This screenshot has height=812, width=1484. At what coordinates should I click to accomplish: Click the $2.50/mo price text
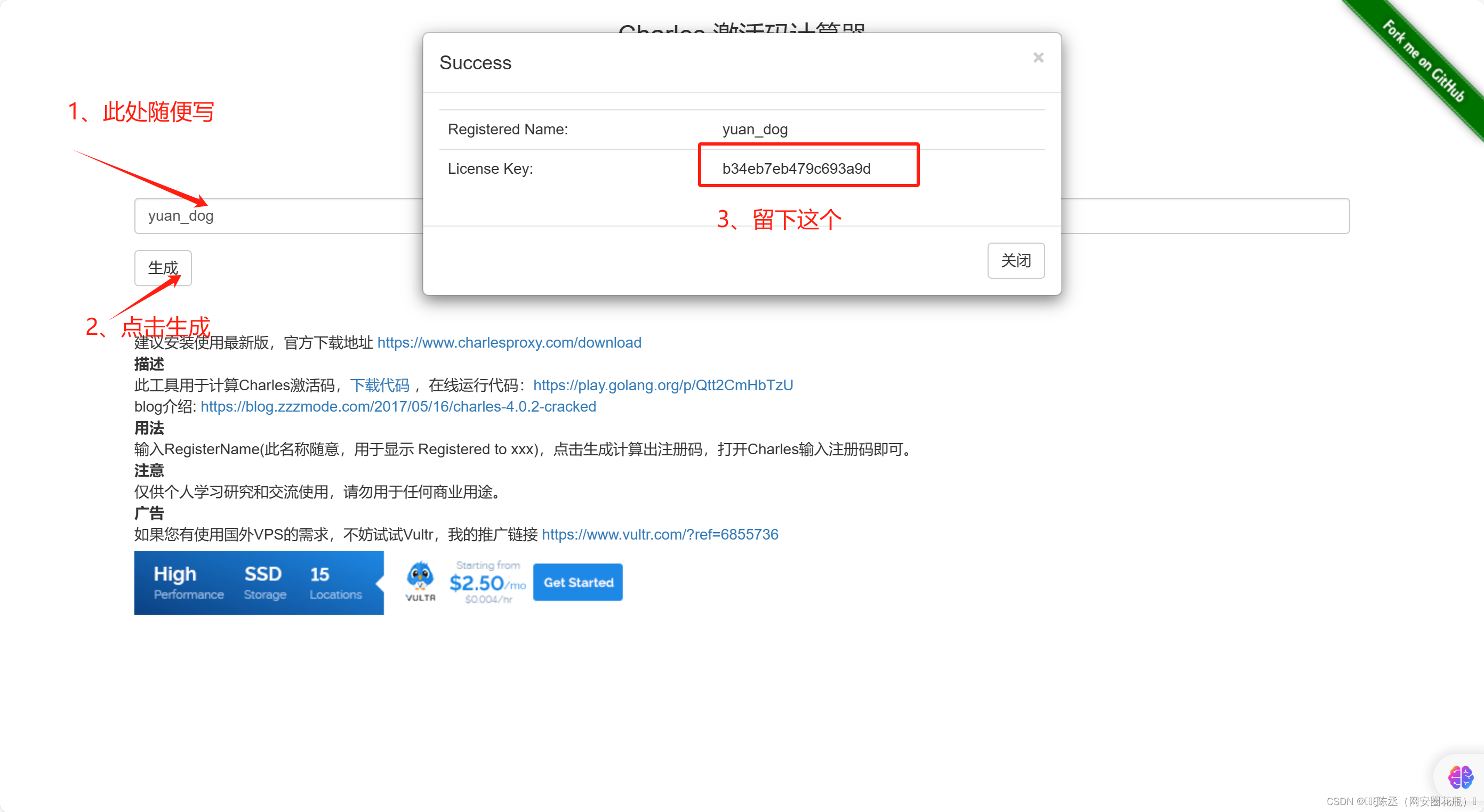[487, 583]
